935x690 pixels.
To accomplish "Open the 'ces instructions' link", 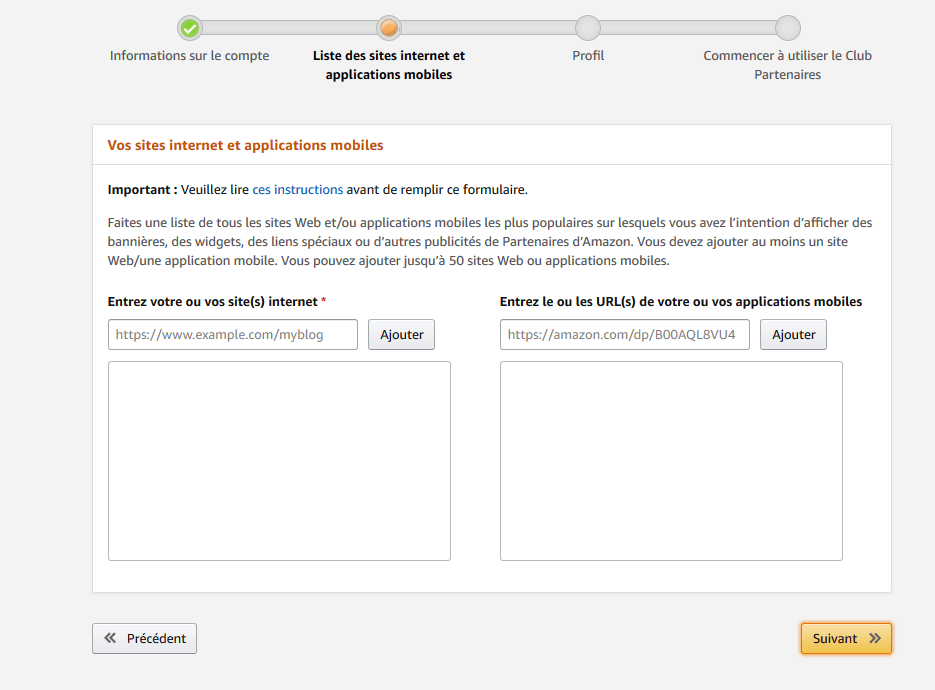I will [x=297, y=189].
